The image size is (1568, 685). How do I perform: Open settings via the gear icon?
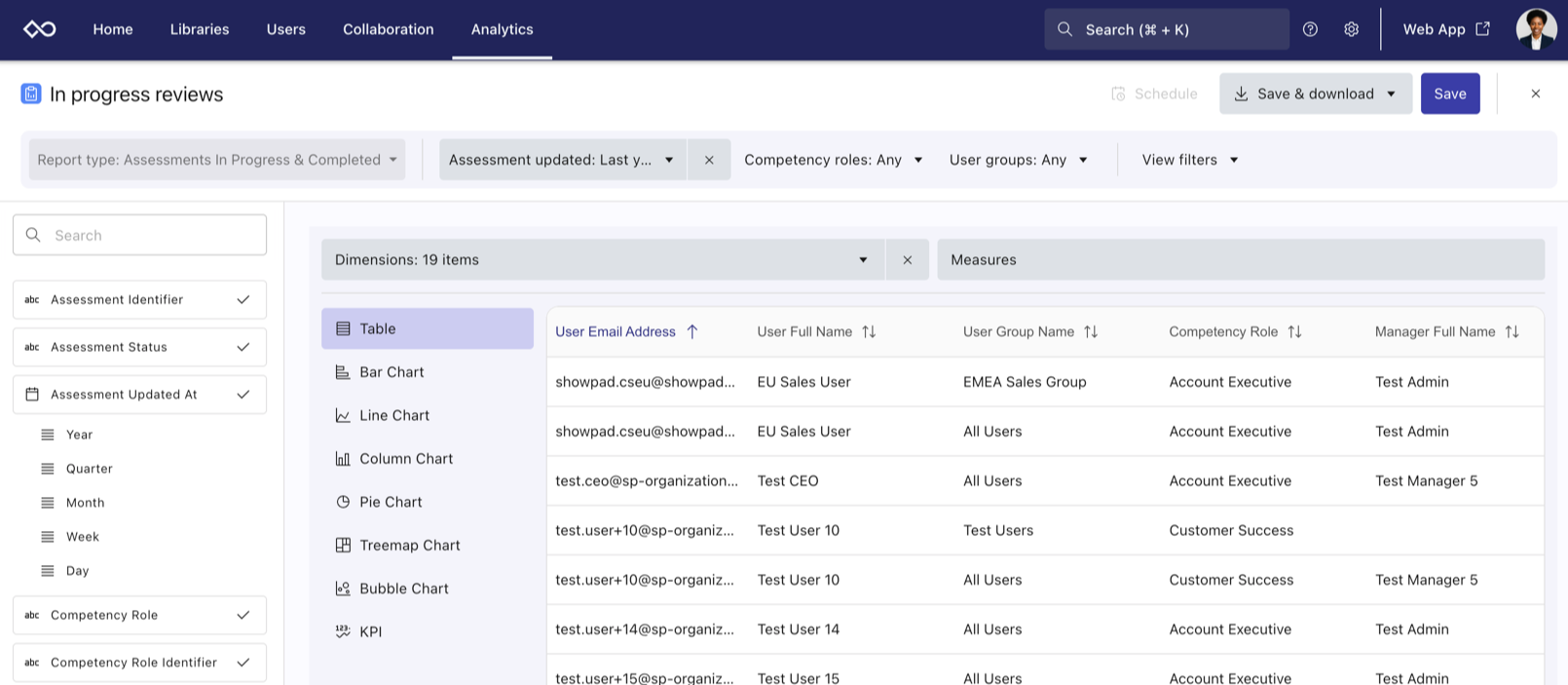click(1351, 29)
